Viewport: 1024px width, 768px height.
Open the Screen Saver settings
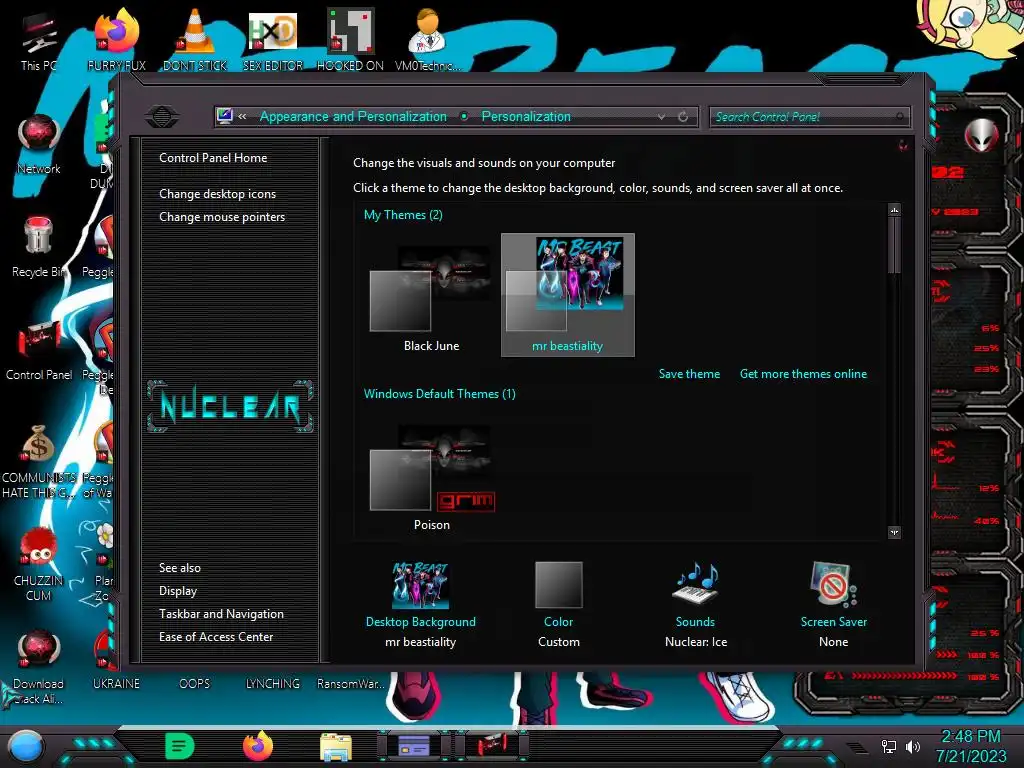(833, 604)
